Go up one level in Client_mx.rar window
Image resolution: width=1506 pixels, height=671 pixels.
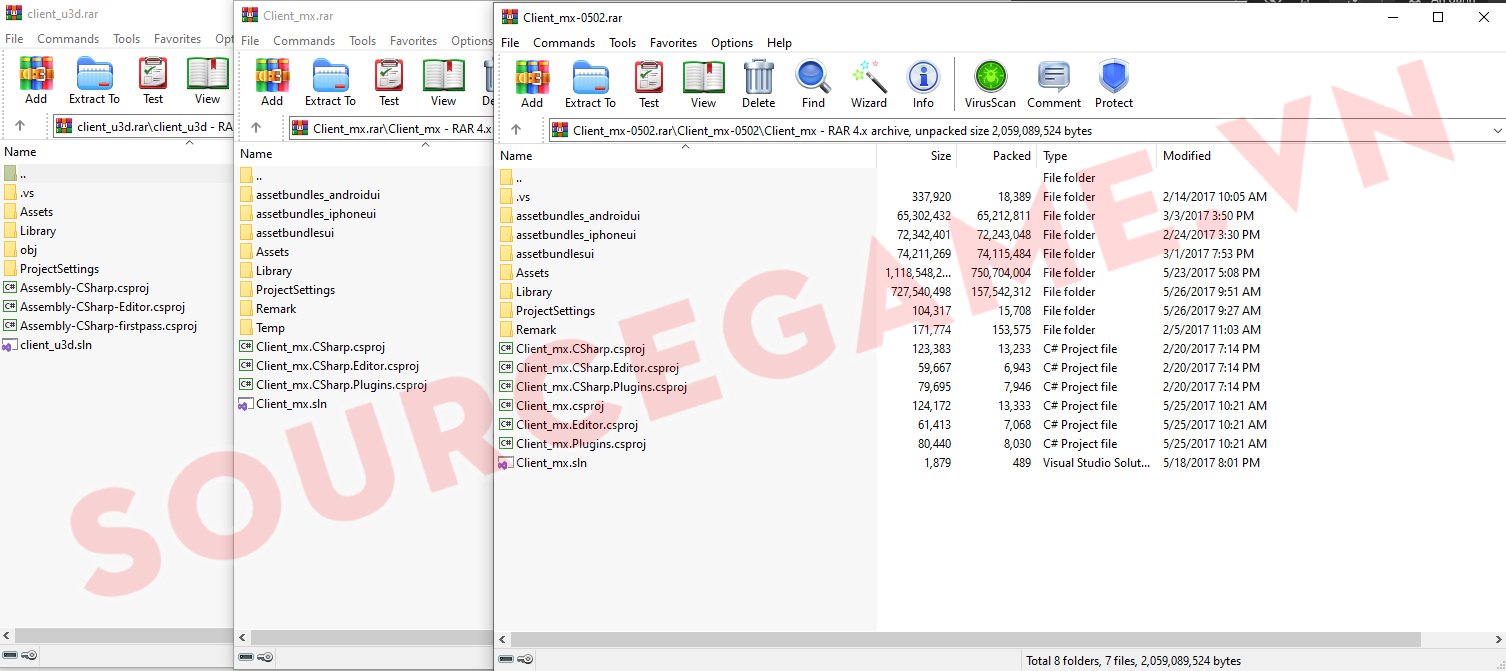tap(256, 128)
